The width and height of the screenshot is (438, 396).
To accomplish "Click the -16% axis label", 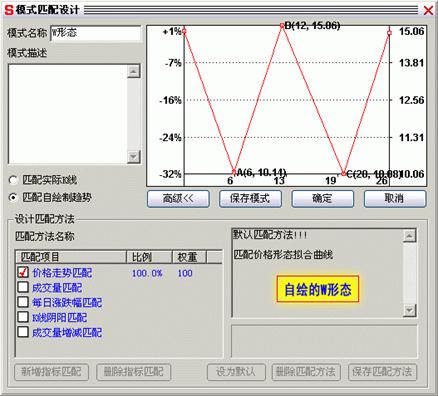I will [x=171, y=100].
